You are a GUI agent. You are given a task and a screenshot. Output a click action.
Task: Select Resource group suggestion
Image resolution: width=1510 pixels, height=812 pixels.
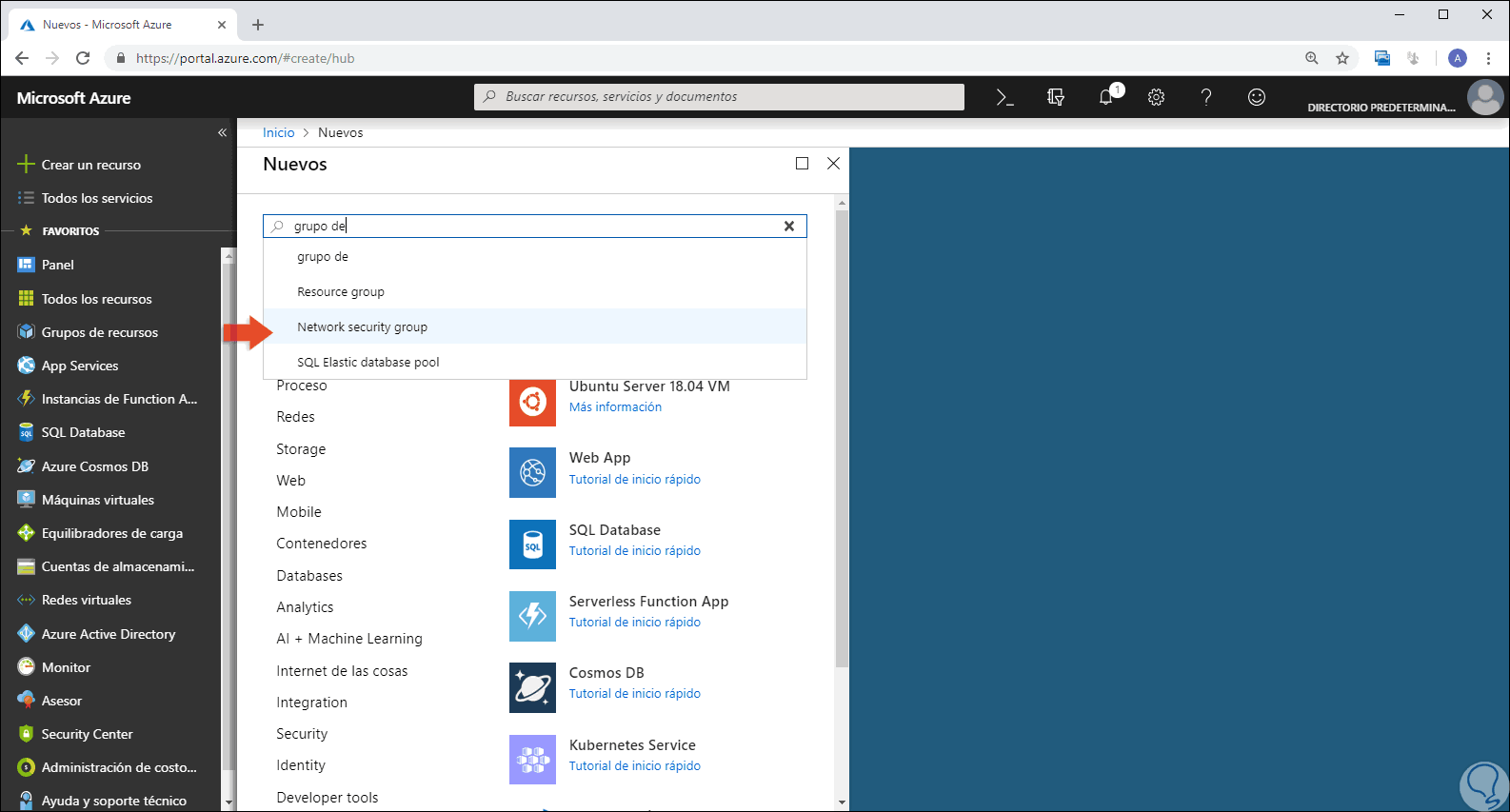tap(535, 291)
